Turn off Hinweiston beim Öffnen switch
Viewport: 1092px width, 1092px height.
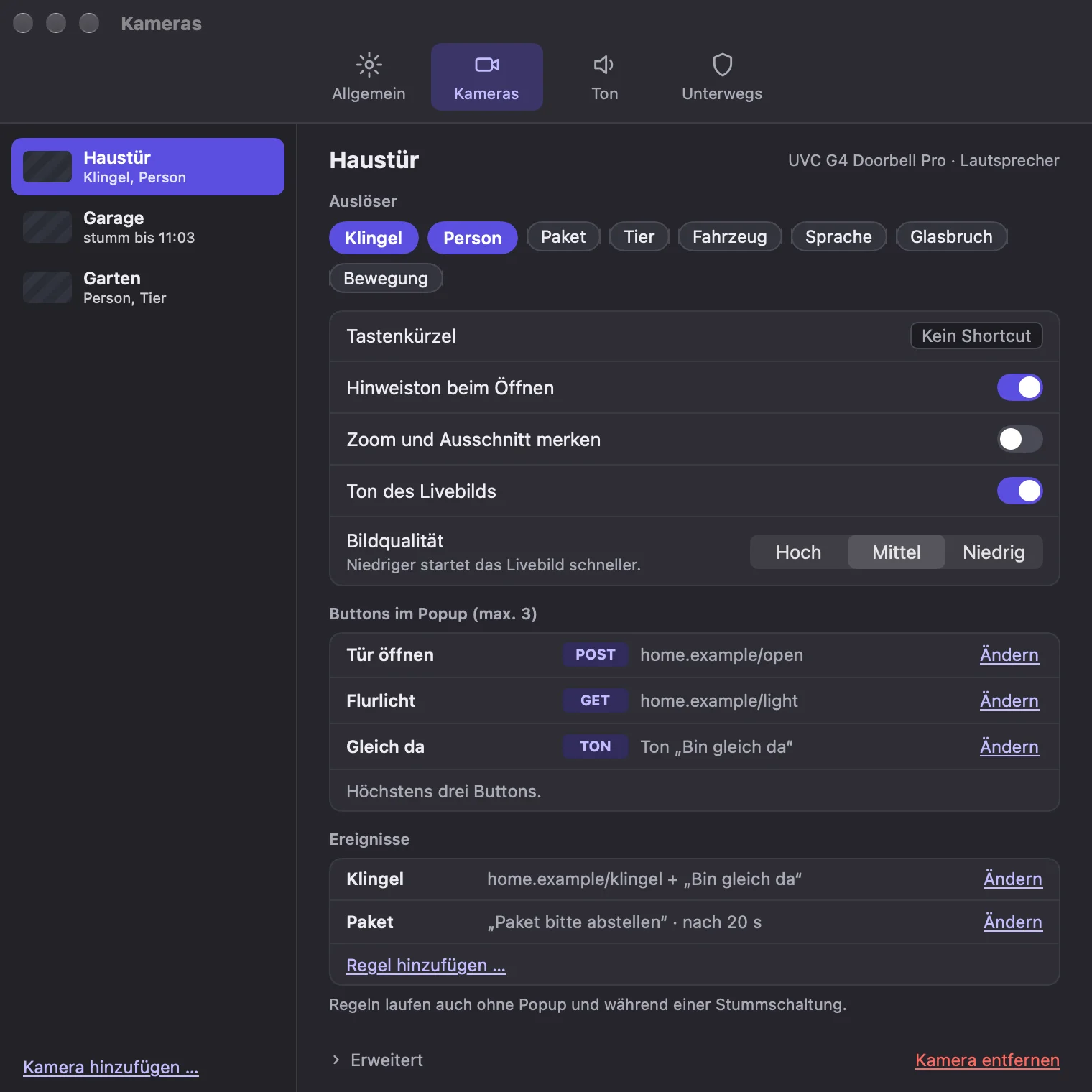[1019, 387]
